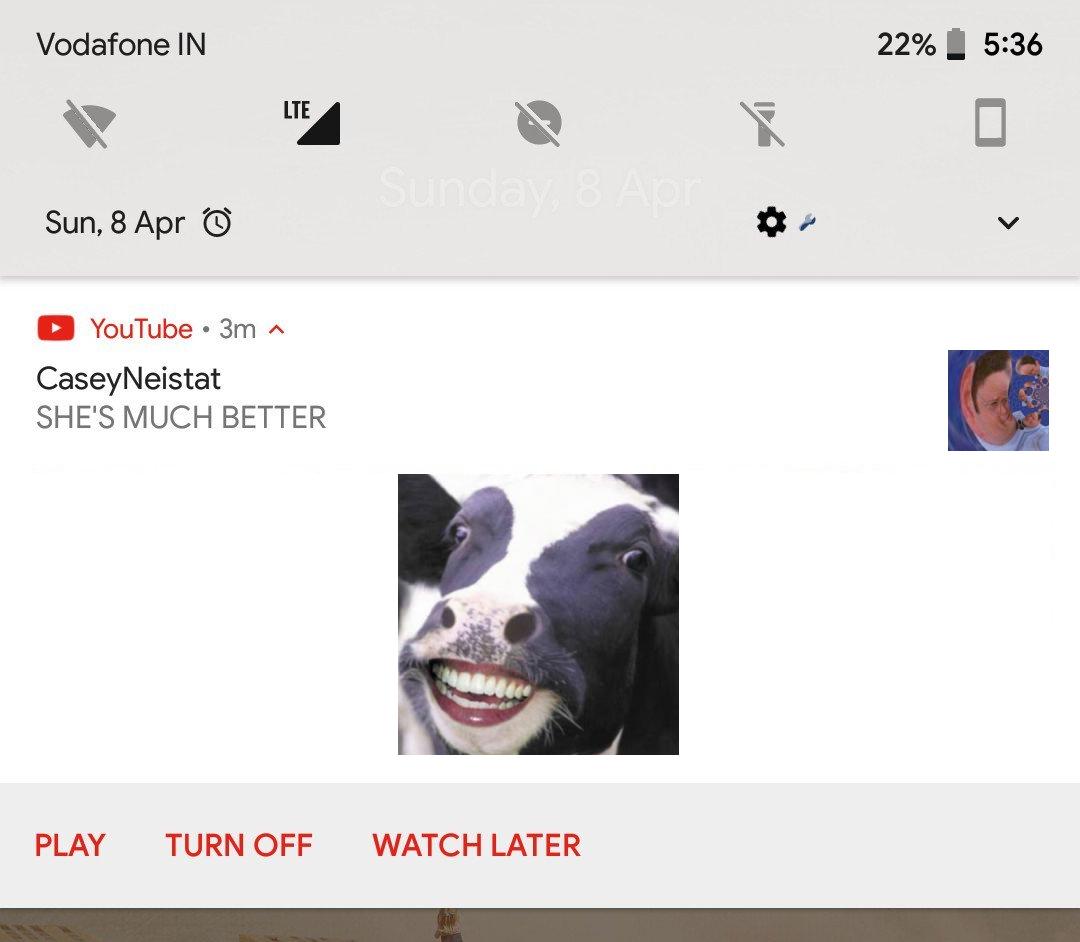Tap the smiling cow video thumbnail
The image size is (1080, 942).
coord(538,614)
